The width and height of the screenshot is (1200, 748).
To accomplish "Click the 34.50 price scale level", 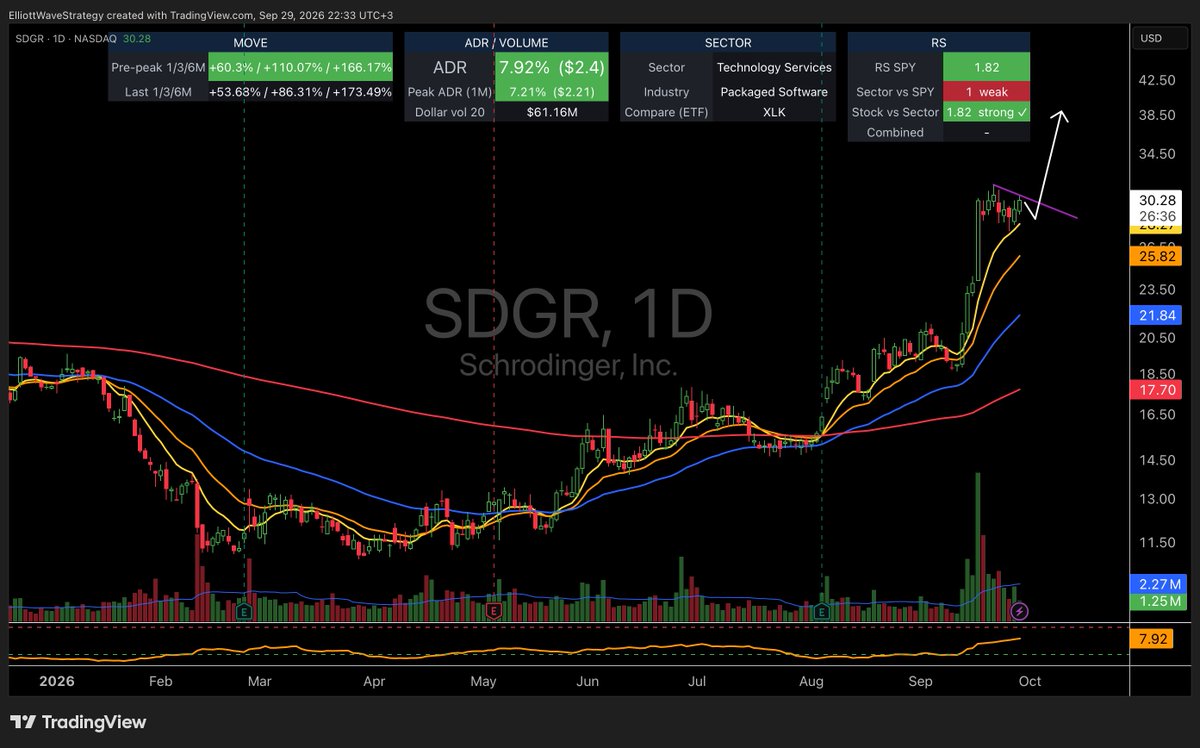I will 1156,154.
